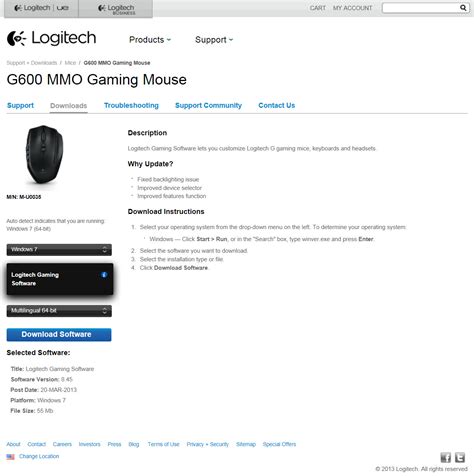This screenshot has width=474, height=476.
Task: Click the search magnifier icon
Action: (463, 8)
